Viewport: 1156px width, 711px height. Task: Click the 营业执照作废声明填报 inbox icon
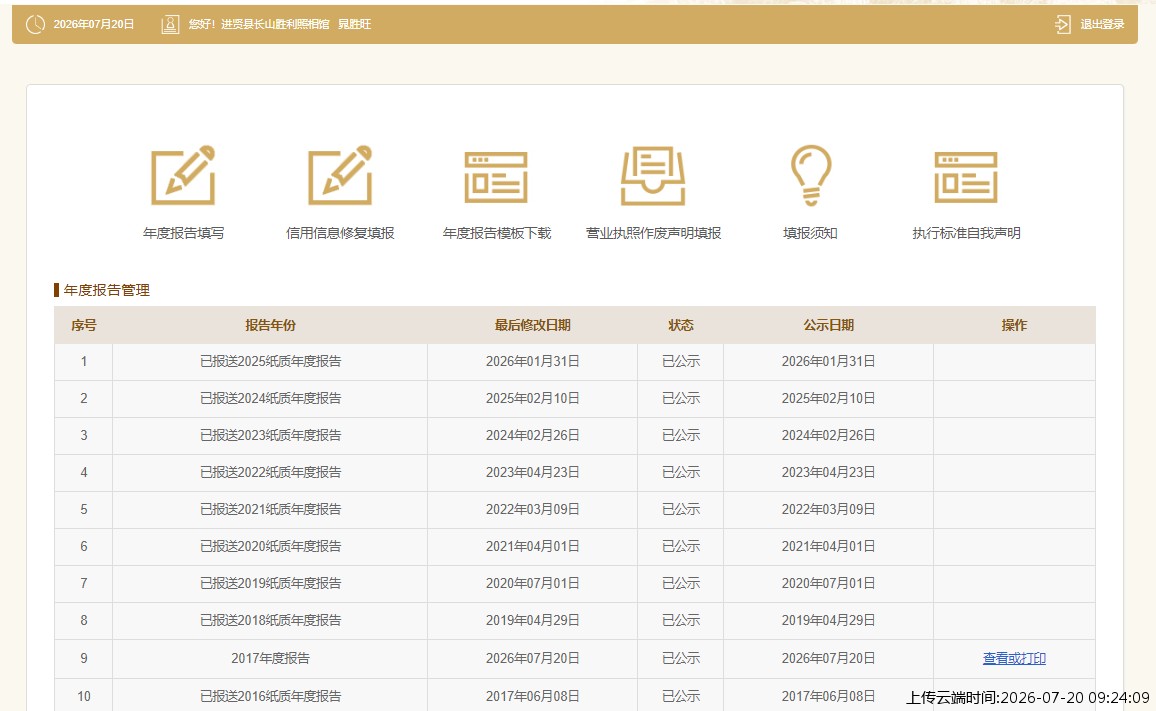(653, 176)
